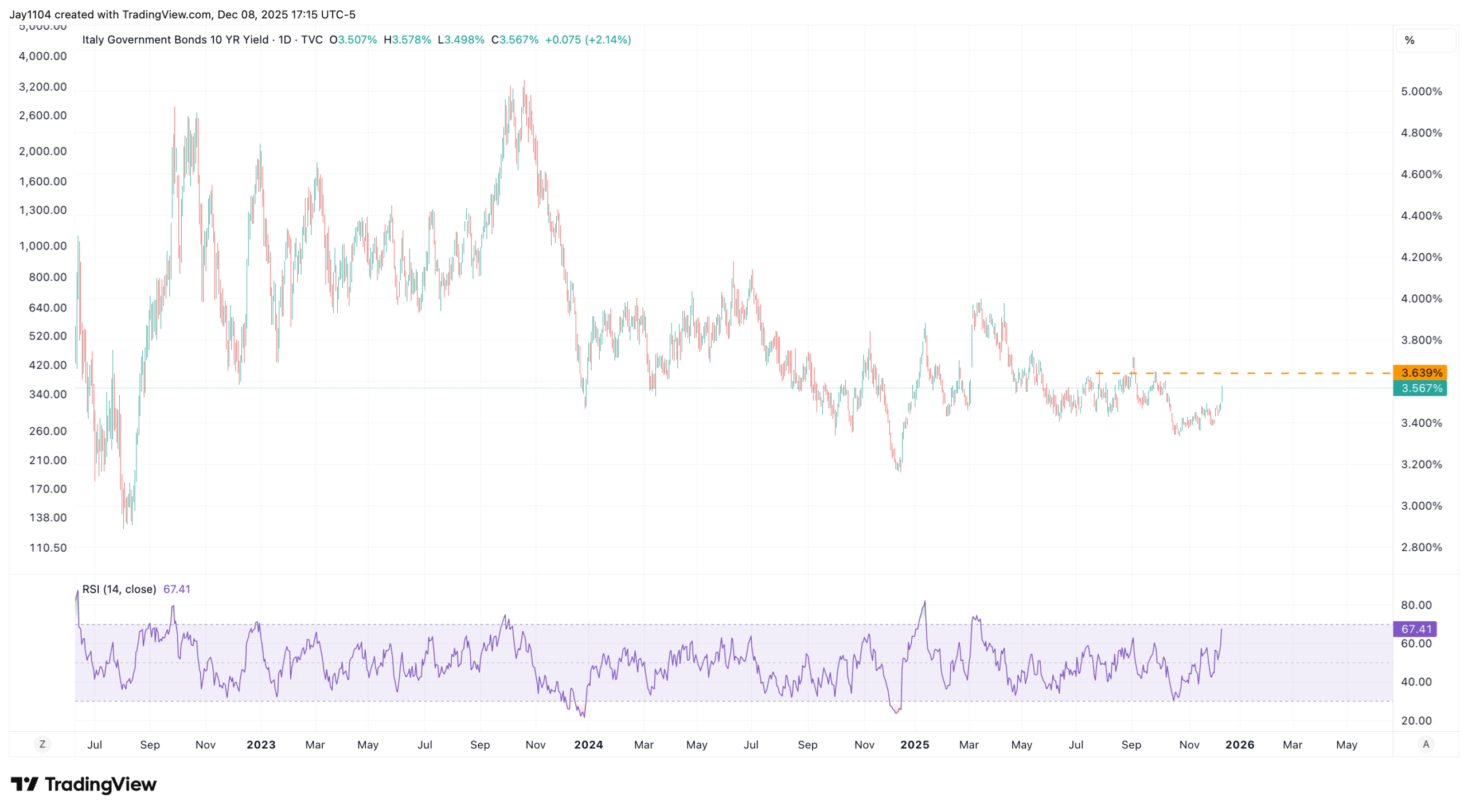The image size is (1468, 812).
Task: Click the Italy Government Bonds 10 YR Yield title
Action: (x=175, y=40)
